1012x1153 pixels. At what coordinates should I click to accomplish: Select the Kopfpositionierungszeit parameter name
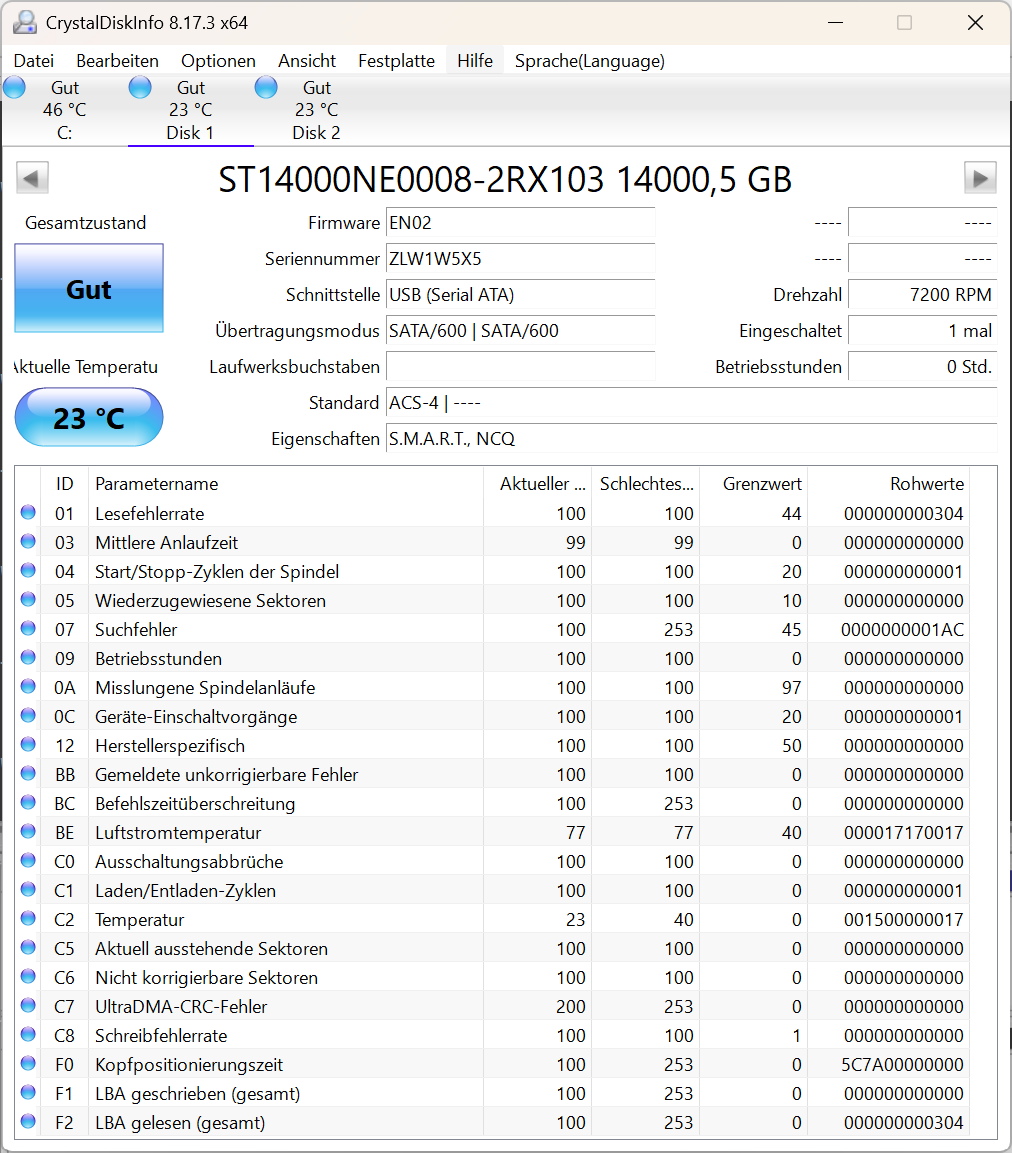point(189,1065)
